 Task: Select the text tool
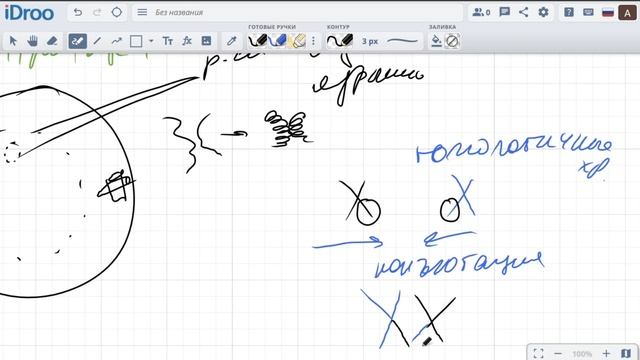click(x=168, y=41)
